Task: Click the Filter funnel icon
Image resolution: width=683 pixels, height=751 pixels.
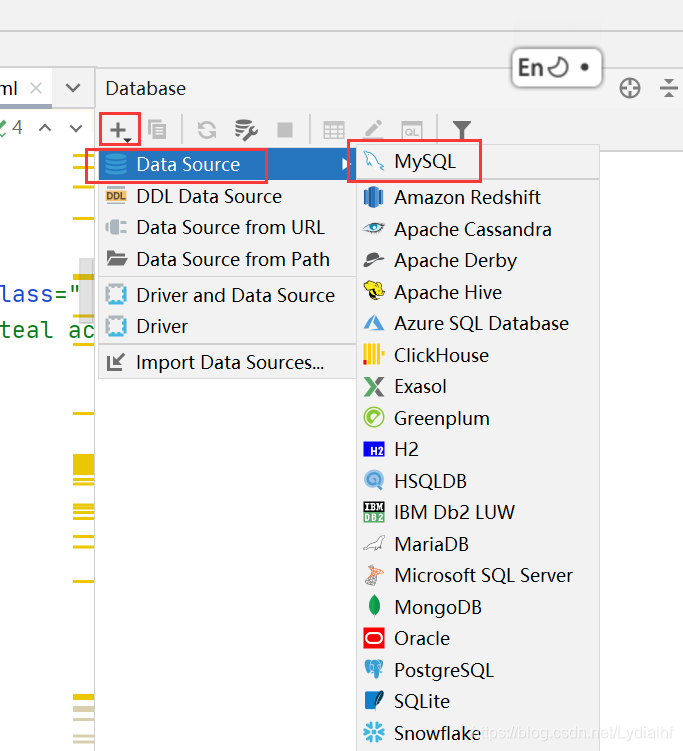Action: [462, 130]
